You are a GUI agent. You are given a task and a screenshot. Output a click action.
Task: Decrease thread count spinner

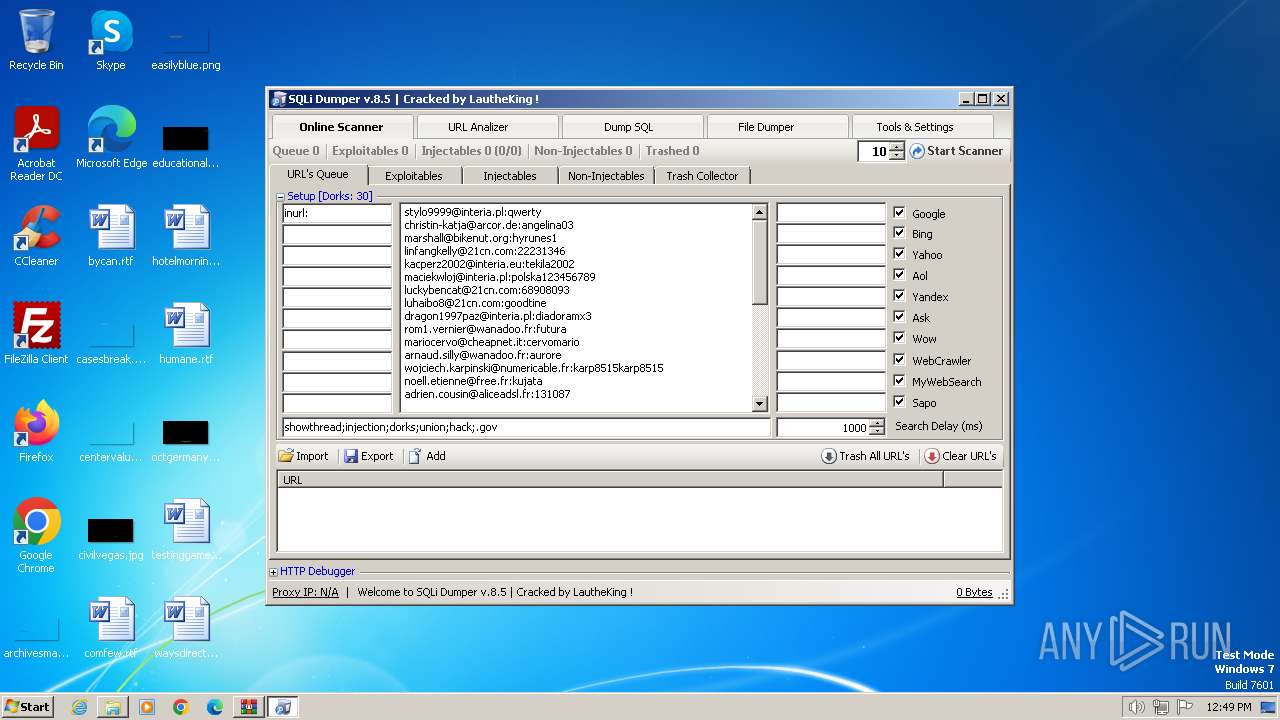(x=897, y=155)
